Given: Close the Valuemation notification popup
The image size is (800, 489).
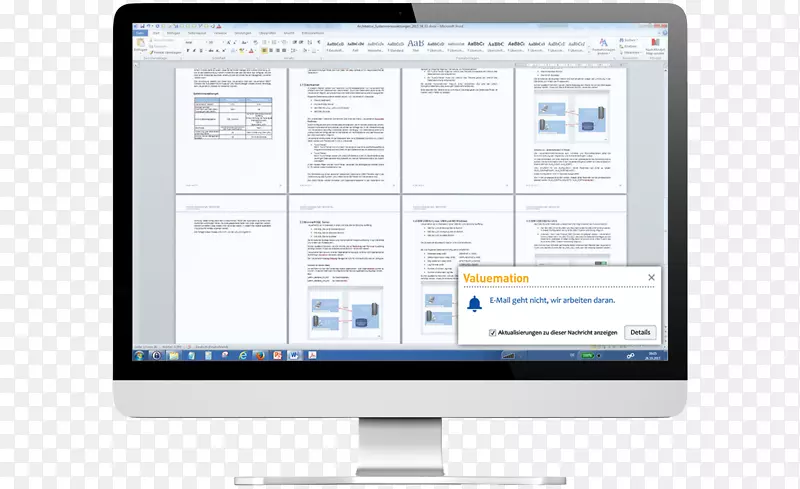Looking at the screenshot, I should (651, 277).
